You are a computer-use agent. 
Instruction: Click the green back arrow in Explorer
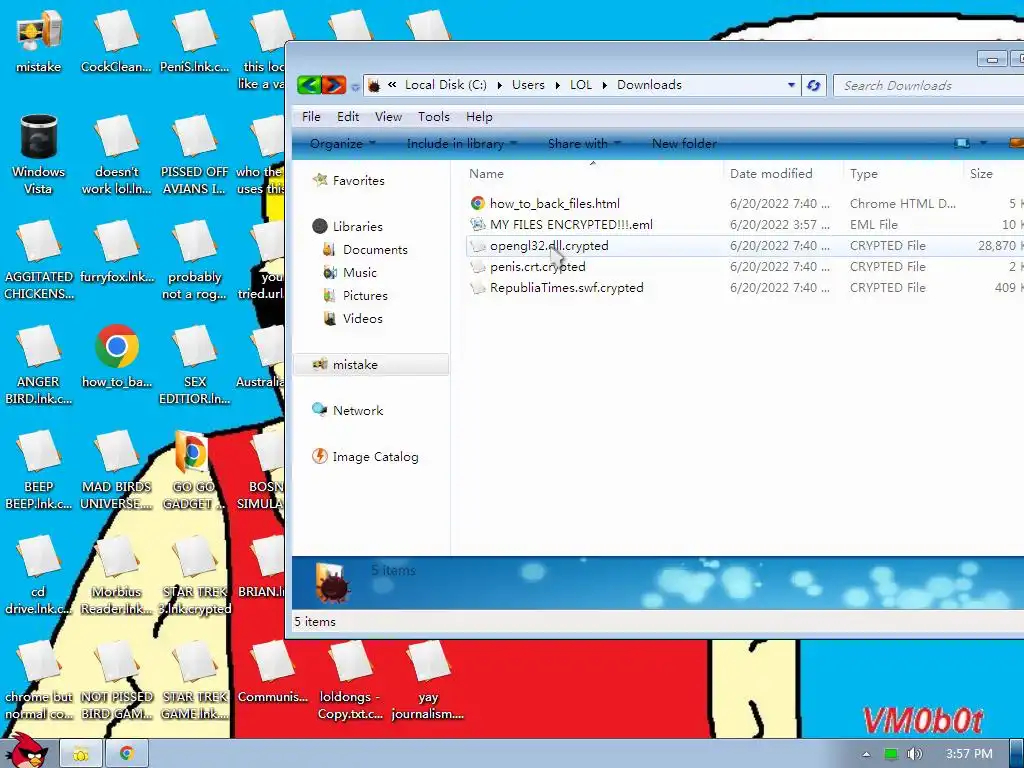pyautogui.click(x=309, y=85)
